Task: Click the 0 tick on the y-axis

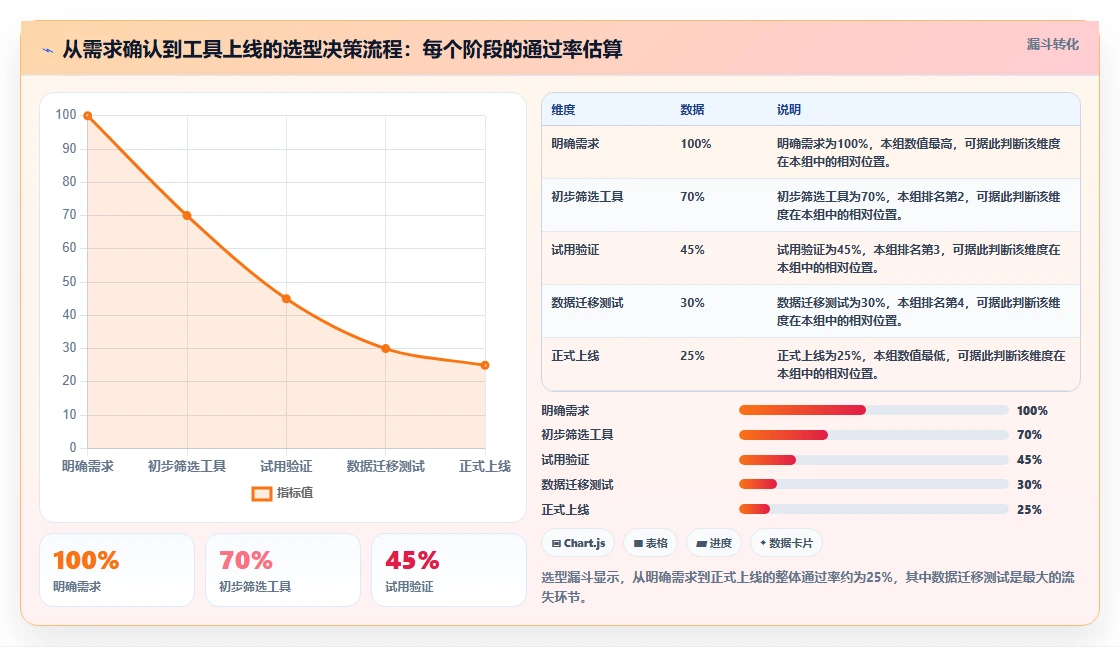Action: point(73,448)
